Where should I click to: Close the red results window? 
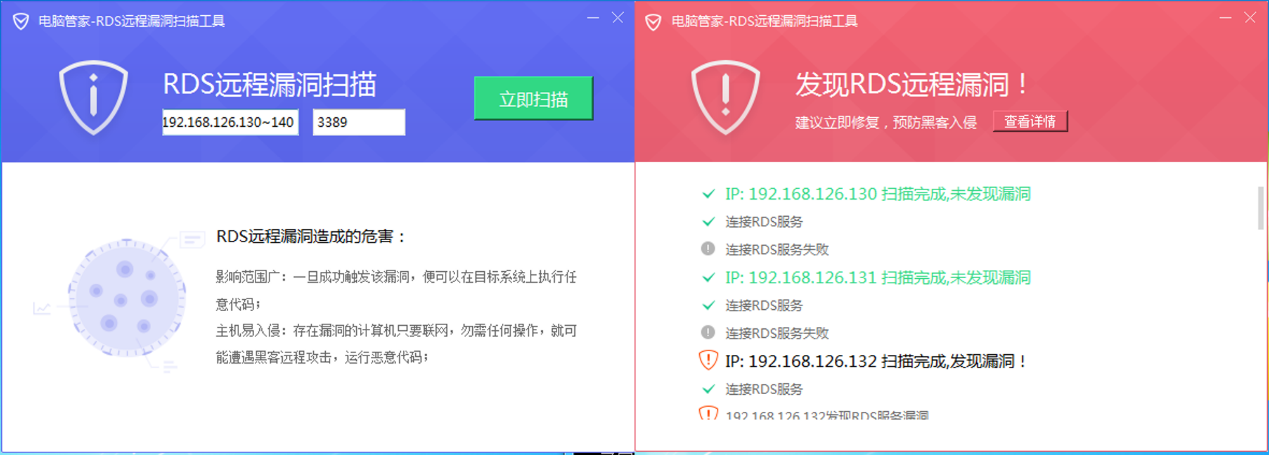point(1252,18)
